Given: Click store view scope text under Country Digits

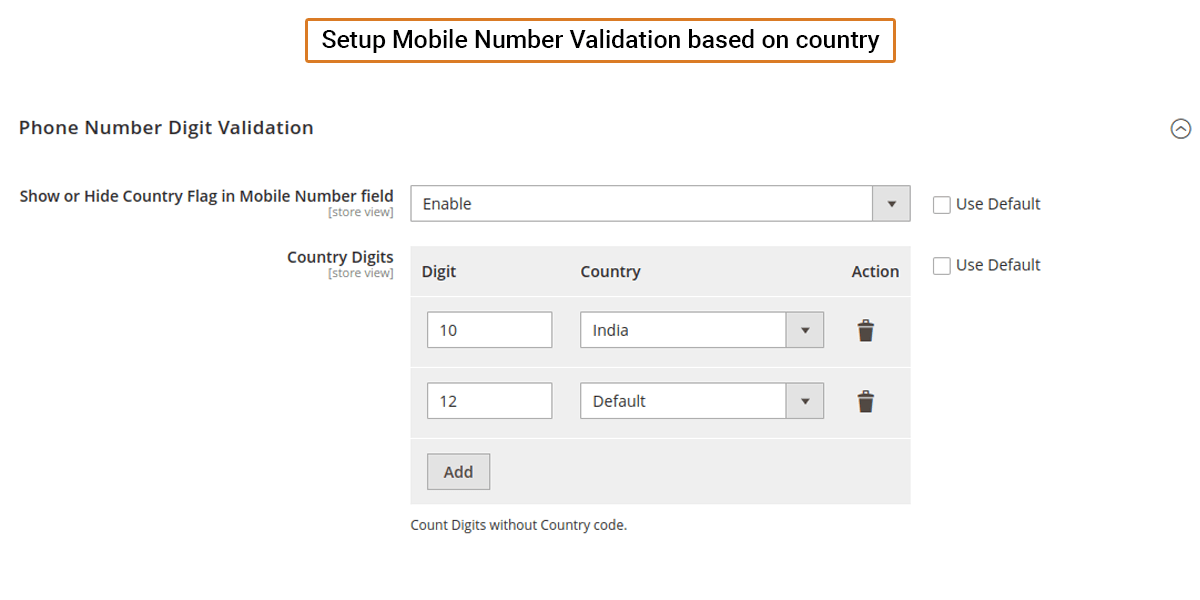Looking at the screenshot, I should click(360, 274).
